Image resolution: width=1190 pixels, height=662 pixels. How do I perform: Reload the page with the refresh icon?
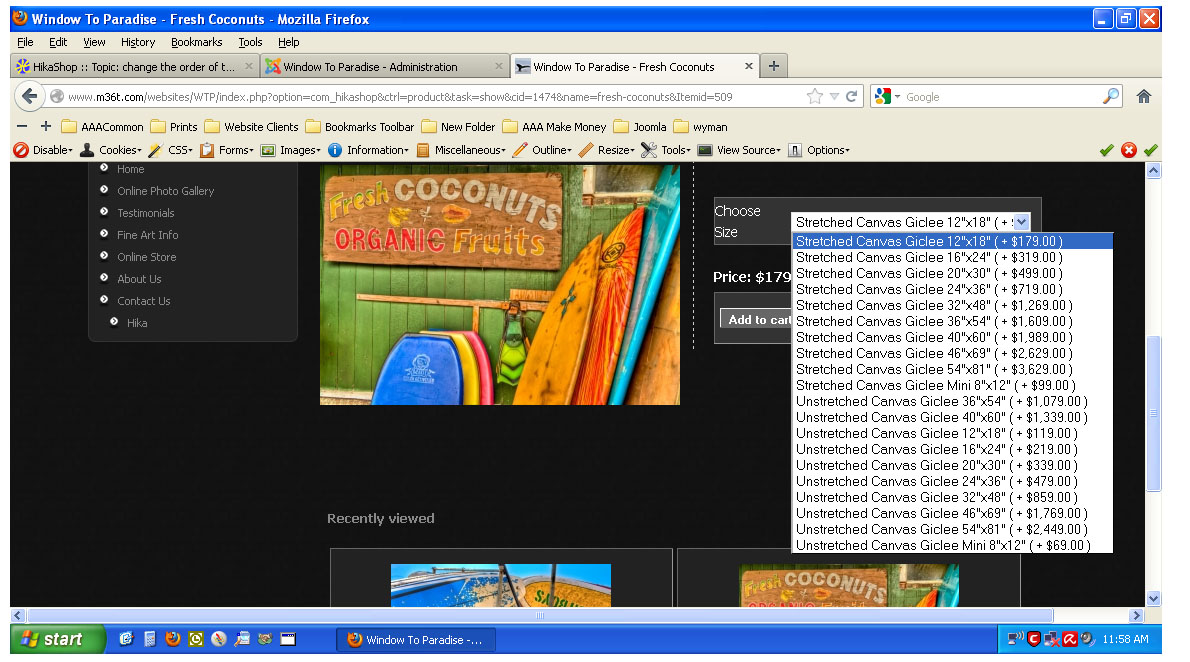852,97
